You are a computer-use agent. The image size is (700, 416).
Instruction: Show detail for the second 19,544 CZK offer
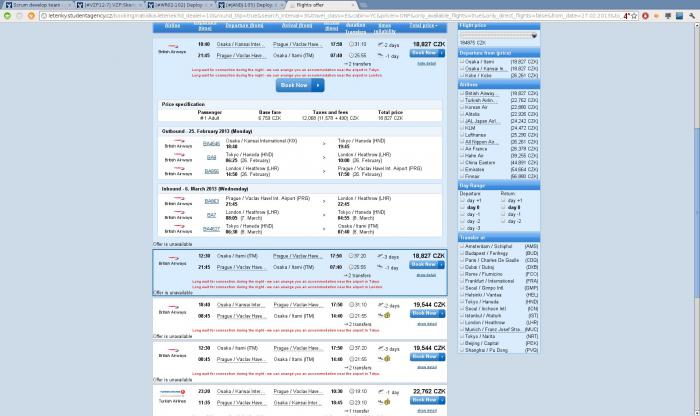coord(426,367)
